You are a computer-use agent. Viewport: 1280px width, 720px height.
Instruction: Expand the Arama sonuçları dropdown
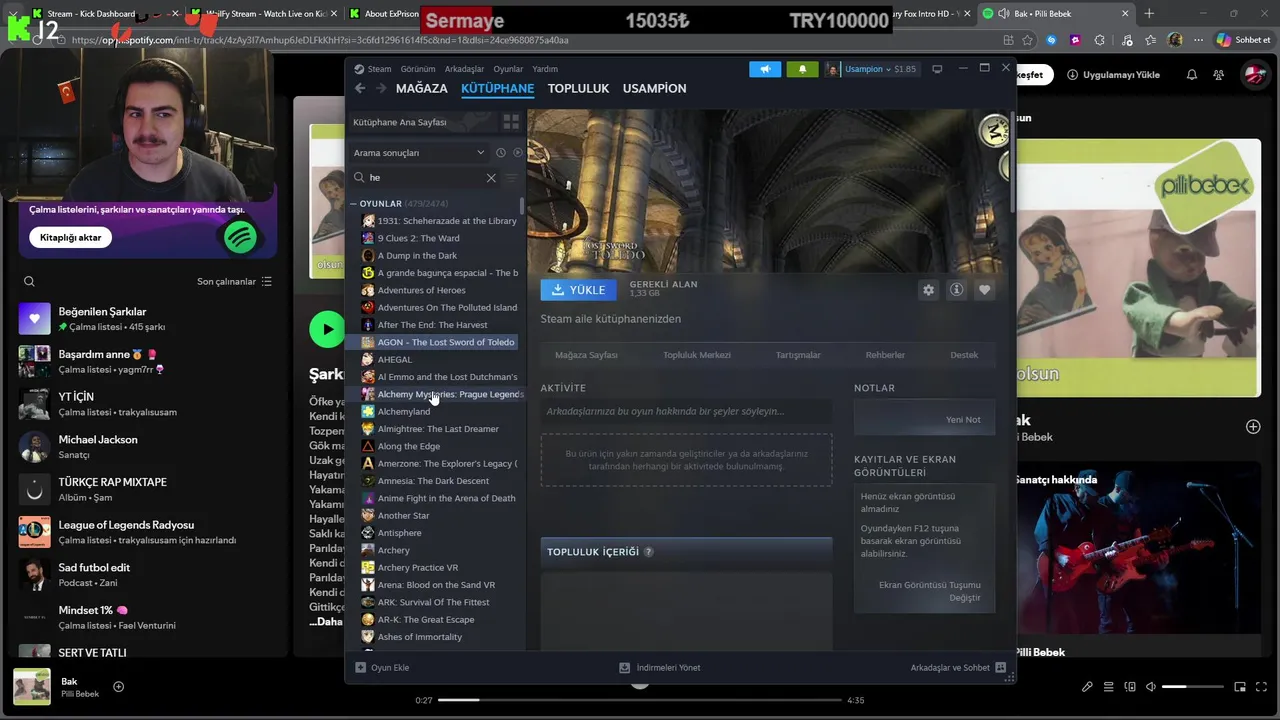(x=419, y=153)
